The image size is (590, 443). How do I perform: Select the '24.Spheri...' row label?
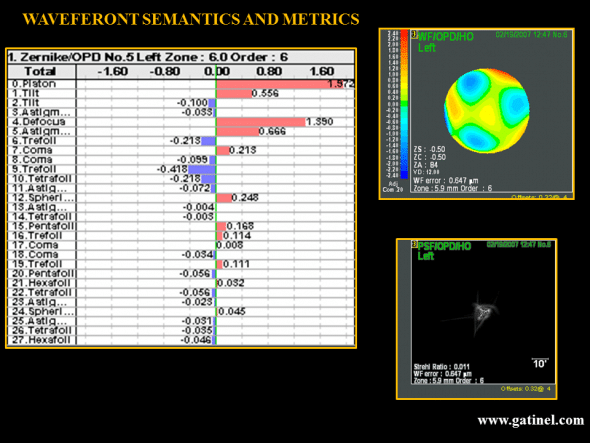pyautogui.click(x=43, y=312)
